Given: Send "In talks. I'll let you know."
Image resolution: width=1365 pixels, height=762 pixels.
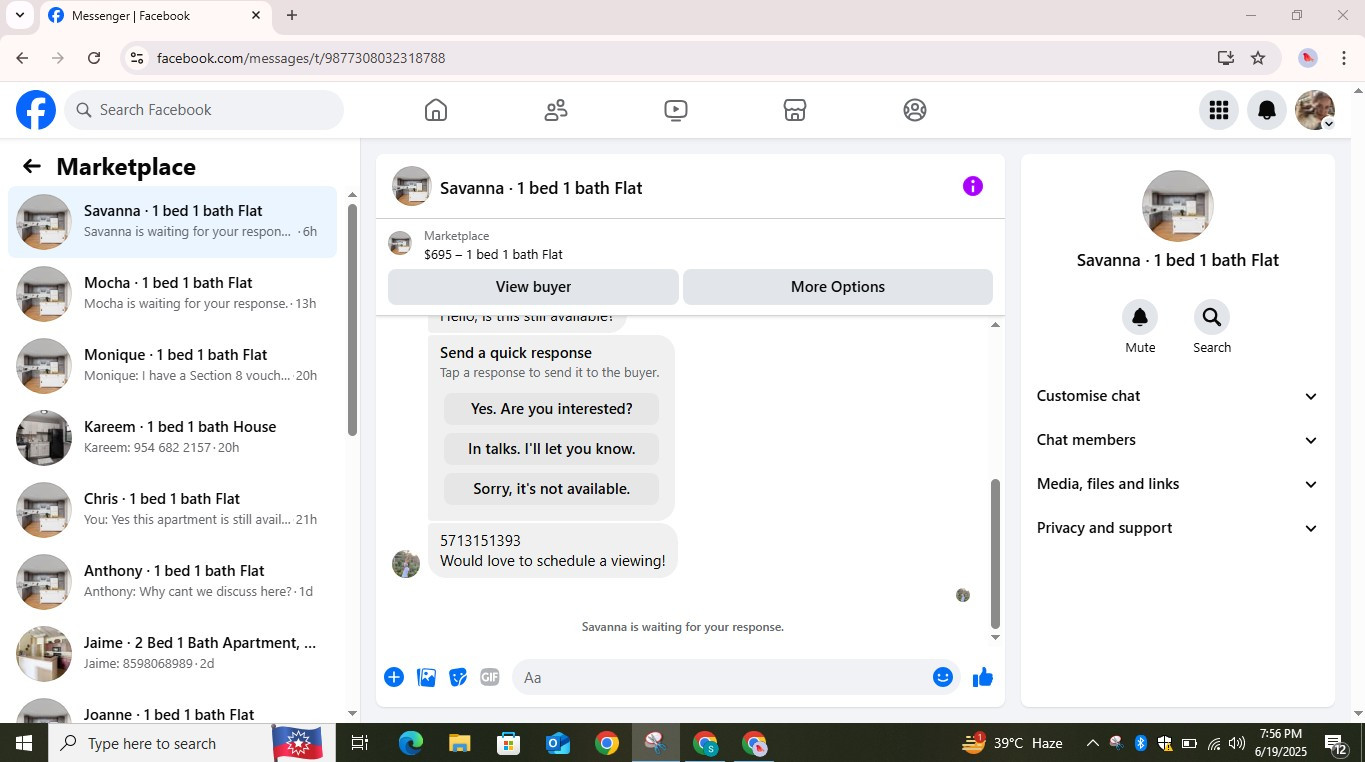Looking at the screenshot, I should pyautogui.click(x=551, y=449).
